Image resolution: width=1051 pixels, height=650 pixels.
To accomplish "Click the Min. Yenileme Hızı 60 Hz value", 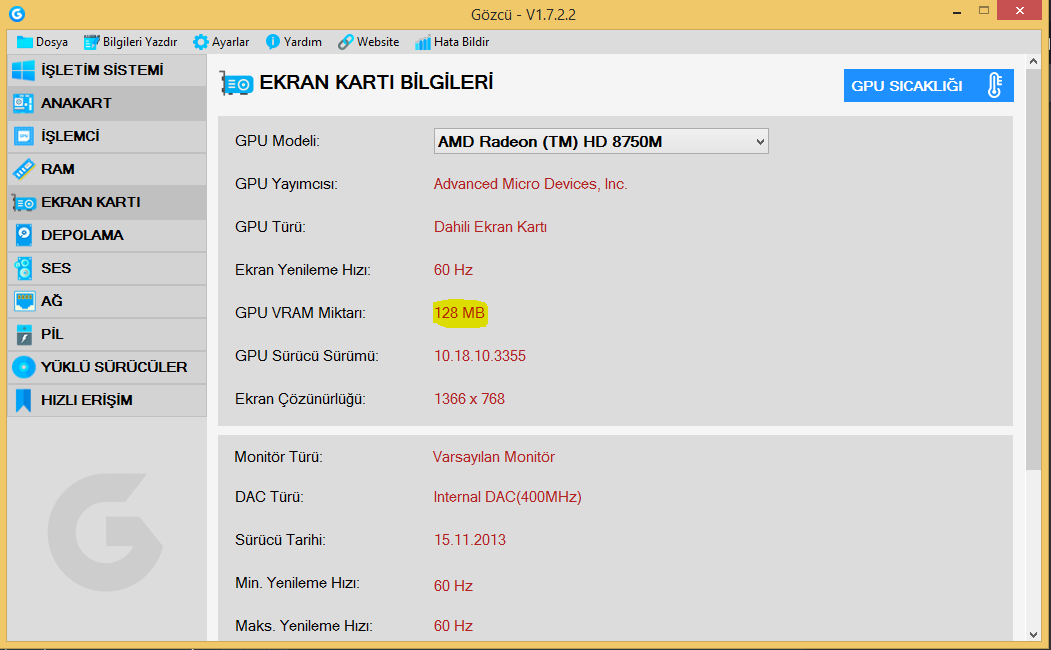I will [x=453, y=585].
